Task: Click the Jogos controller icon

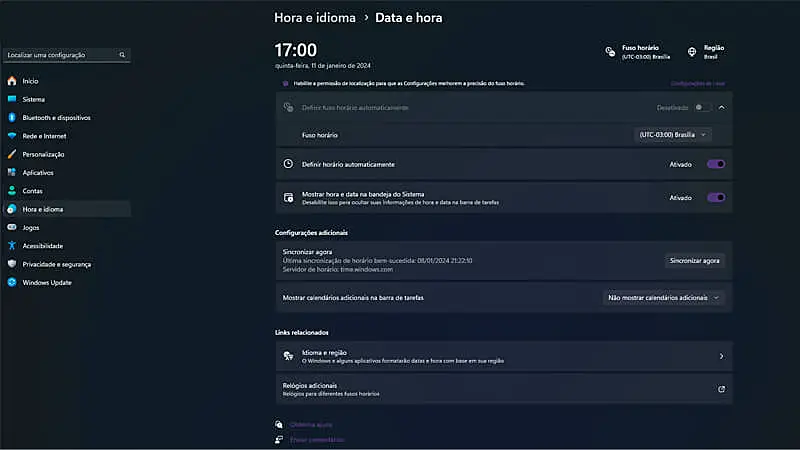Action: point(12,227)
